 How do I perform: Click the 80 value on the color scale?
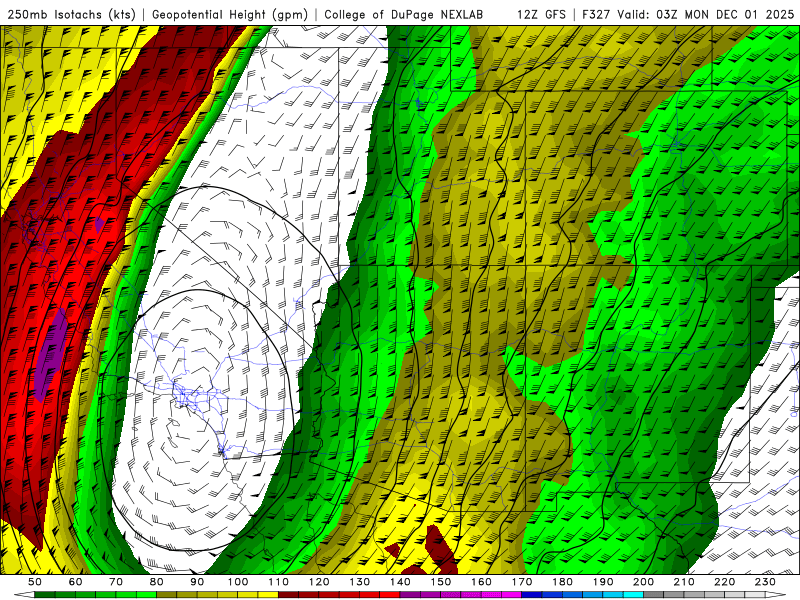coord(157,582)
